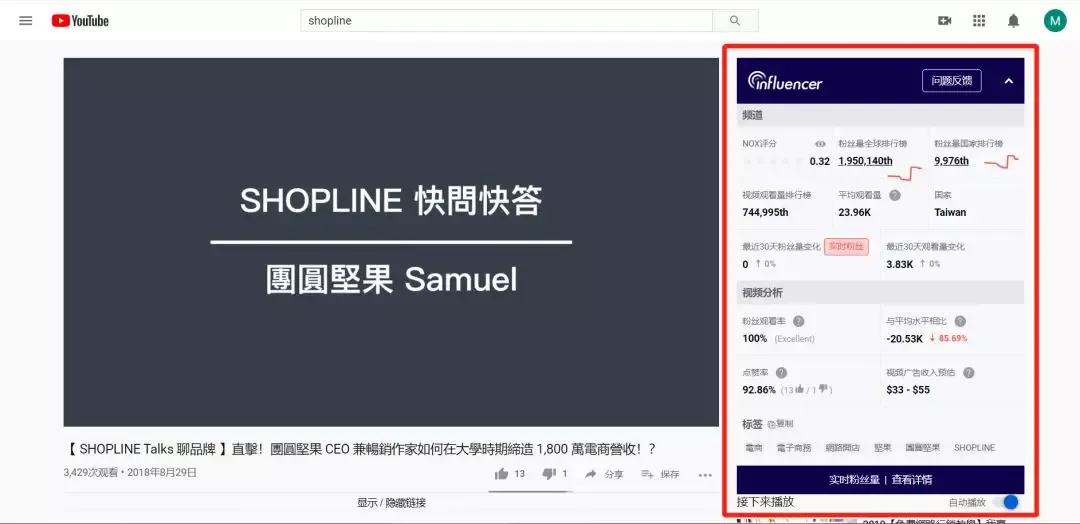The width and height of the screenshot is (1080, 524).
Task: Click the 分享 share button
Action: [x=604, y=474]
